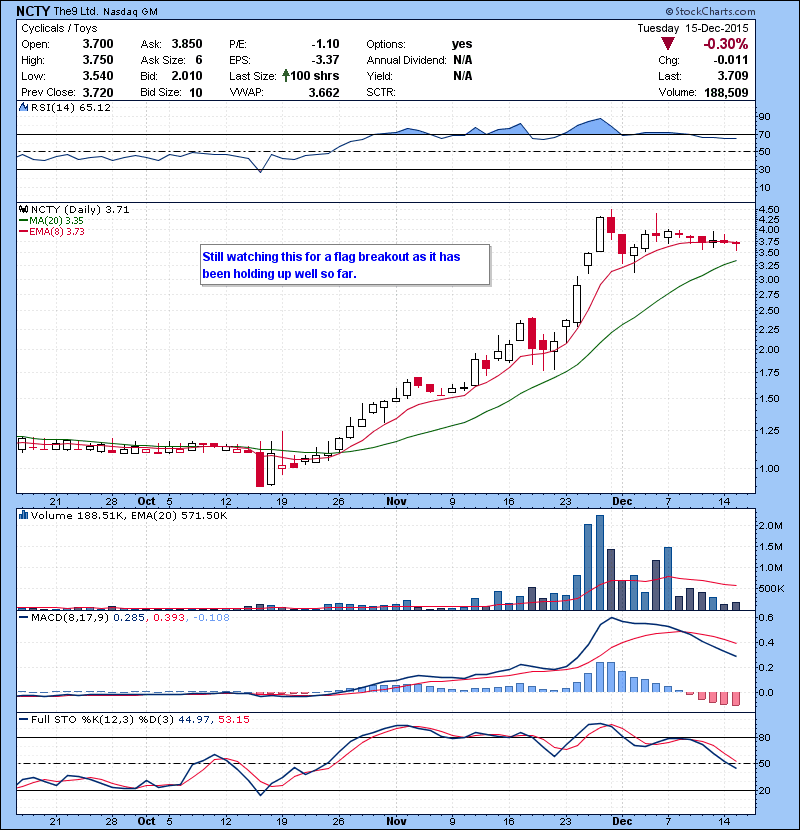
Task: Click the P/E value -1.10
Action: point(325,44)
